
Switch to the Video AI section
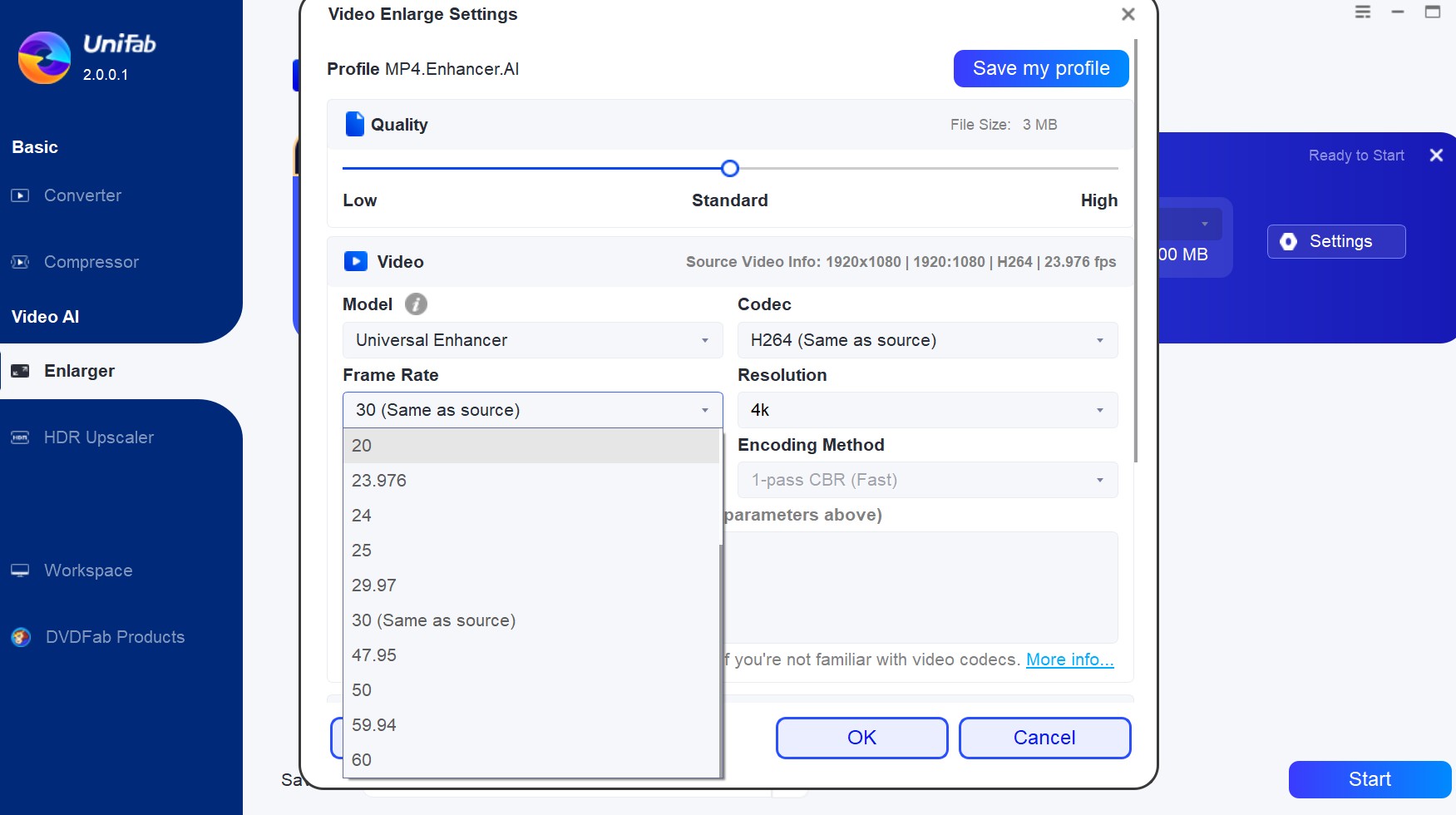pyautogui.click(x=45, y=316)
